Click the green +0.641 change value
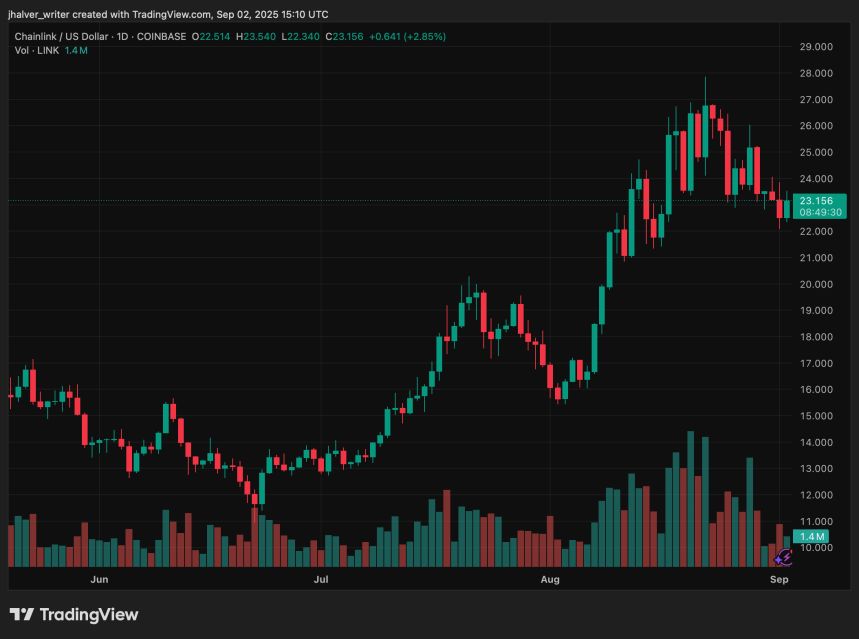Viewport: 859px width, 639px height. [382, 34]
